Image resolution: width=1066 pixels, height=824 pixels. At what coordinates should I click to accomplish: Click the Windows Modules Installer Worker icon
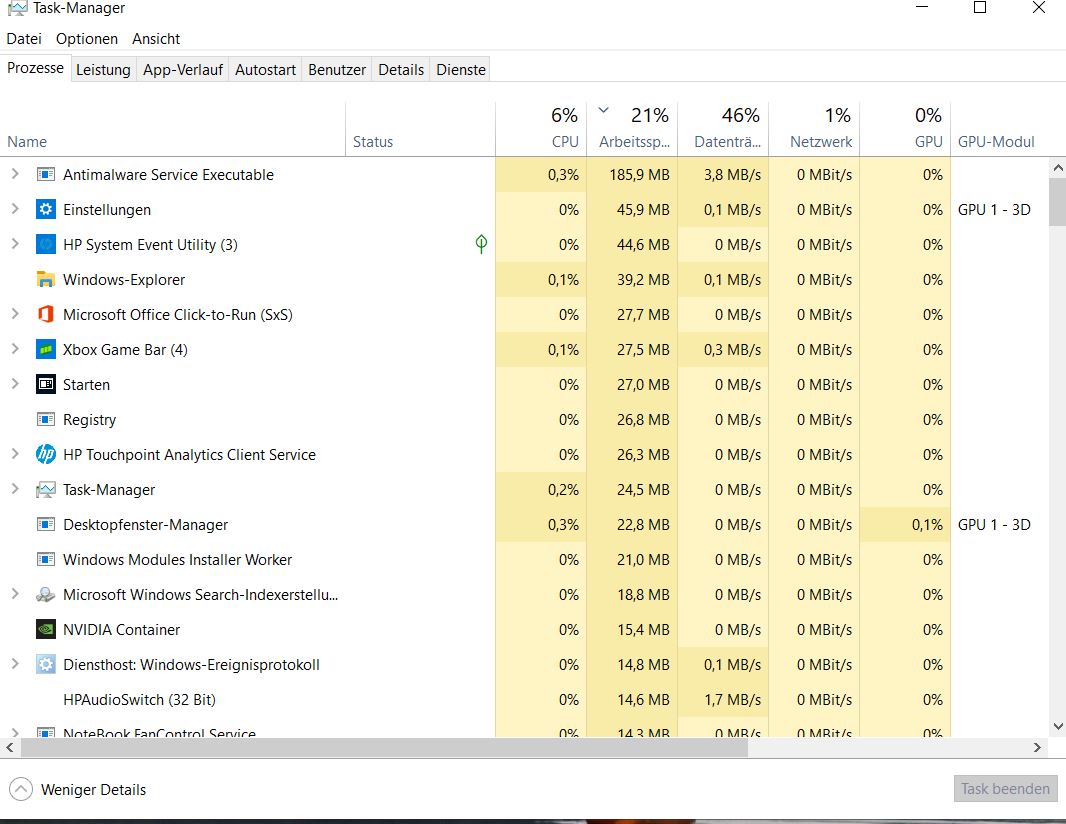pyautogui.click(x=46, y=560)
